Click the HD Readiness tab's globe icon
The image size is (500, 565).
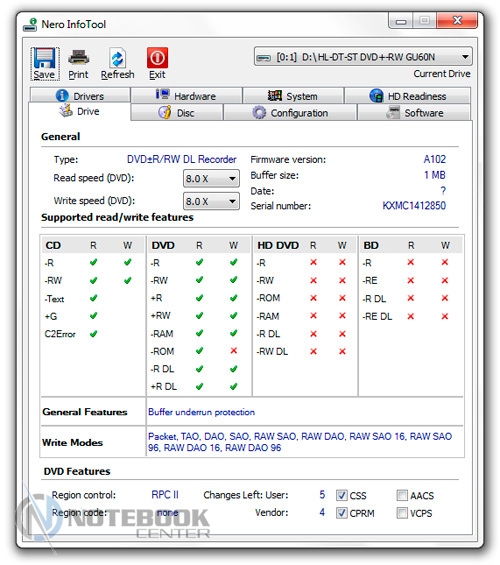tap(376, 96)
